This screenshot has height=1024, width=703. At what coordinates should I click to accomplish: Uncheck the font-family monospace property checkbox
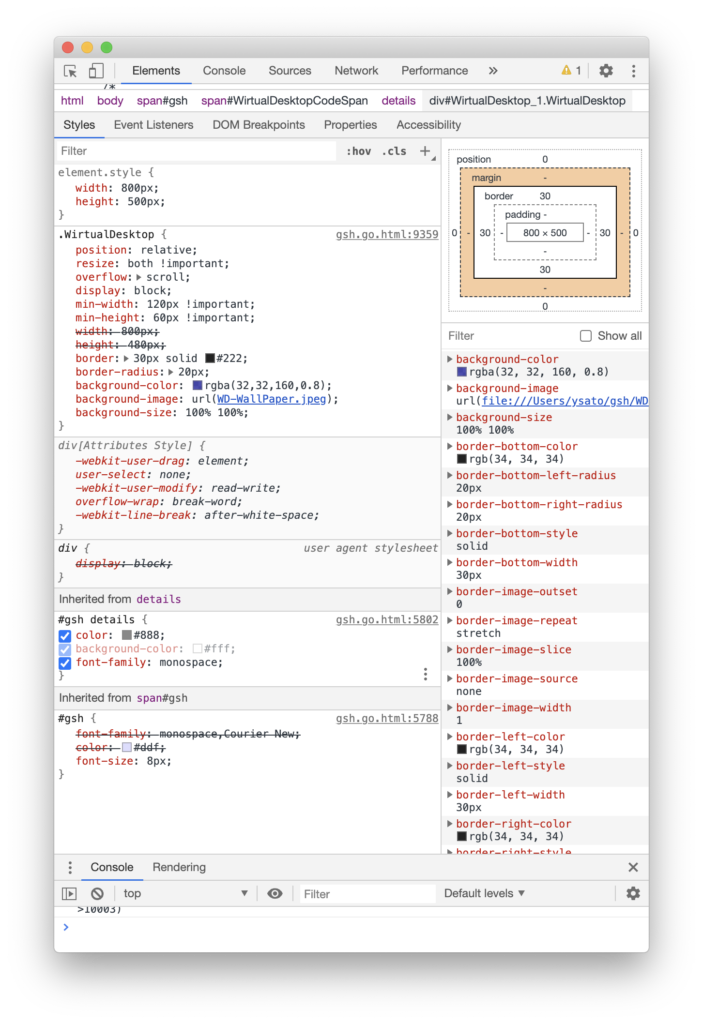click(65, 662)
